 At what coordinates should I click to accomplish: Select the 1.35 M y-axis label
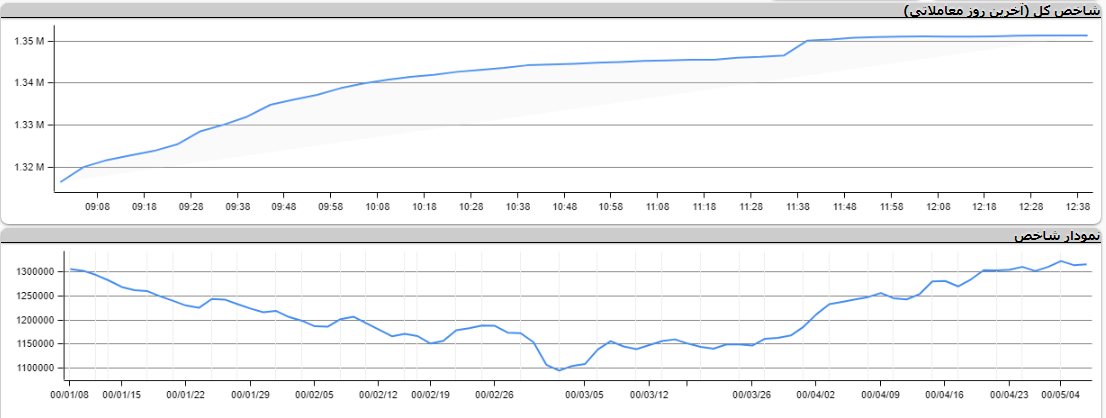(x=29, y=41)
